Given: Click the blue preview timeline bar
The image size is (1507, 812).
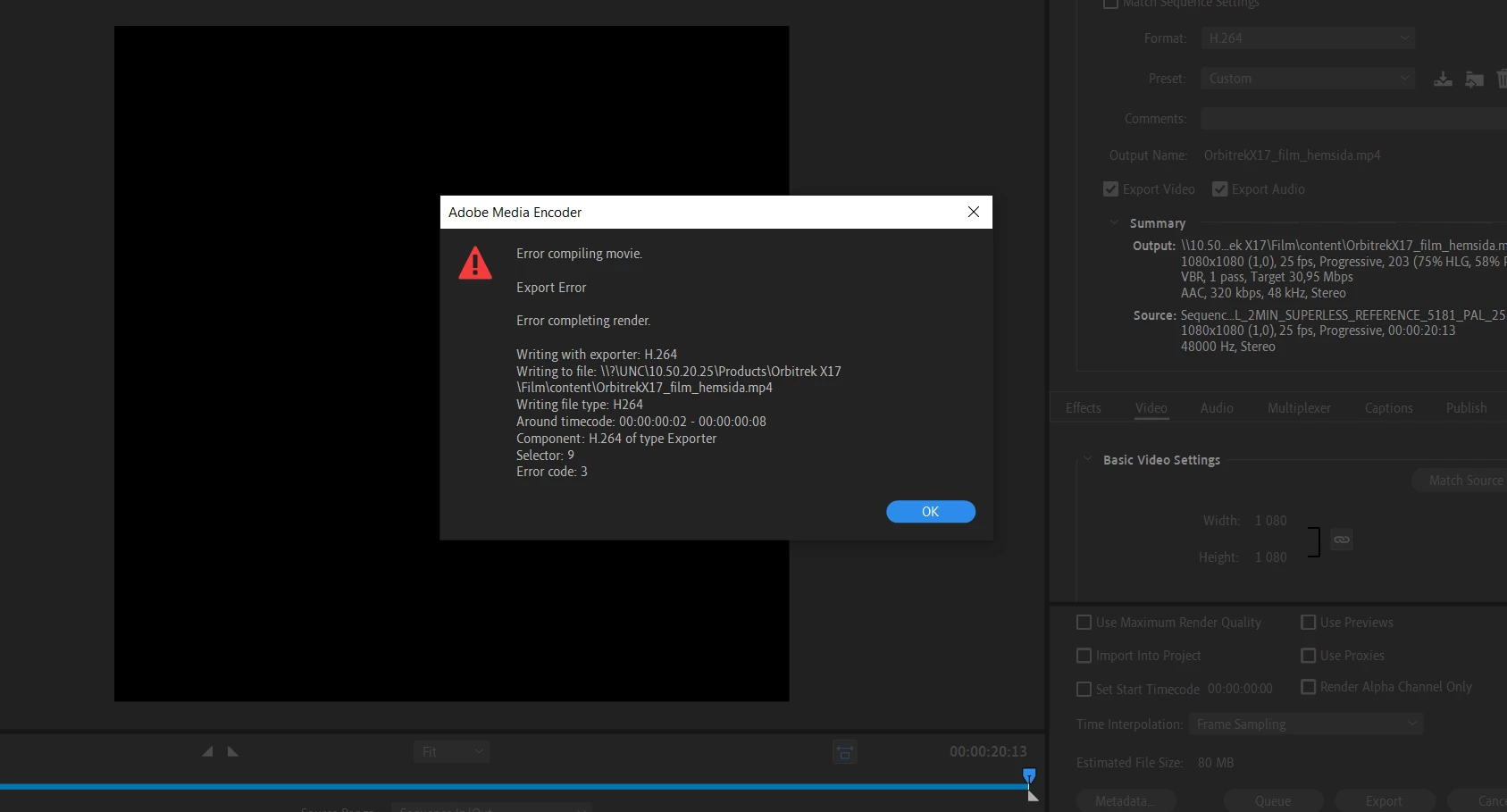Looking at the screenshot, I should click(x=514, y=787).
